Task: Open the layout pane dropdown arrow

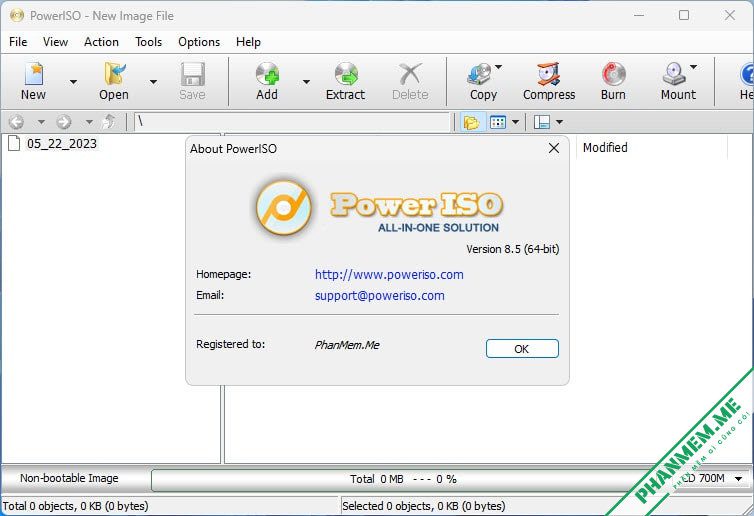Action: (559, 122)
